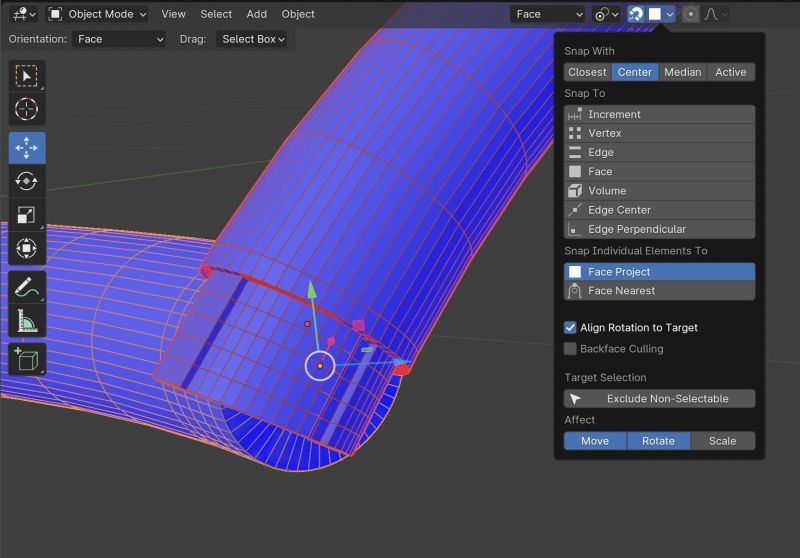Uncheck Align Rotation to Target

tap(570, 328)
